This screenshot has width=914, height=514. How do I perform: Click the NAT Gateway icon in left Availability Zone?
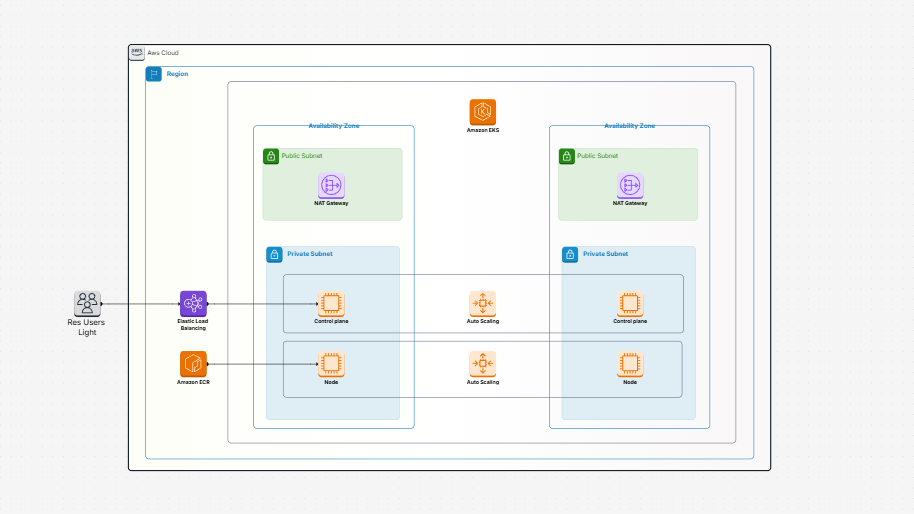click(331, 186)
